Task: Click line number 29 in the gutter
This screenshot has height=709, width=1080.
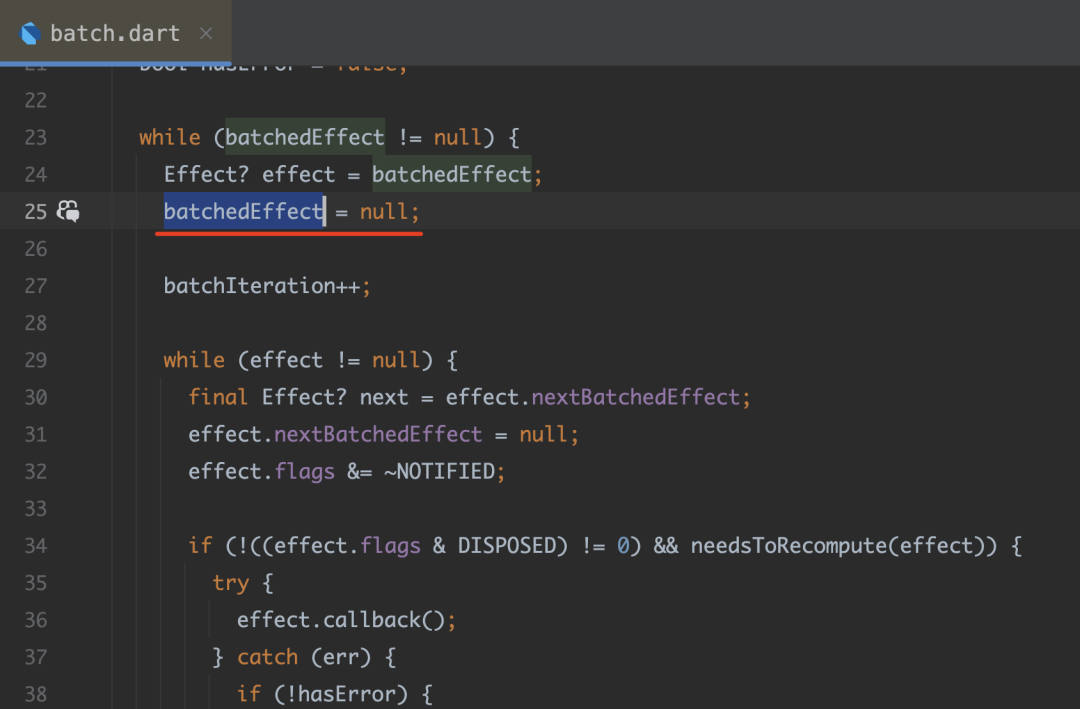Action: click(35, 360)
